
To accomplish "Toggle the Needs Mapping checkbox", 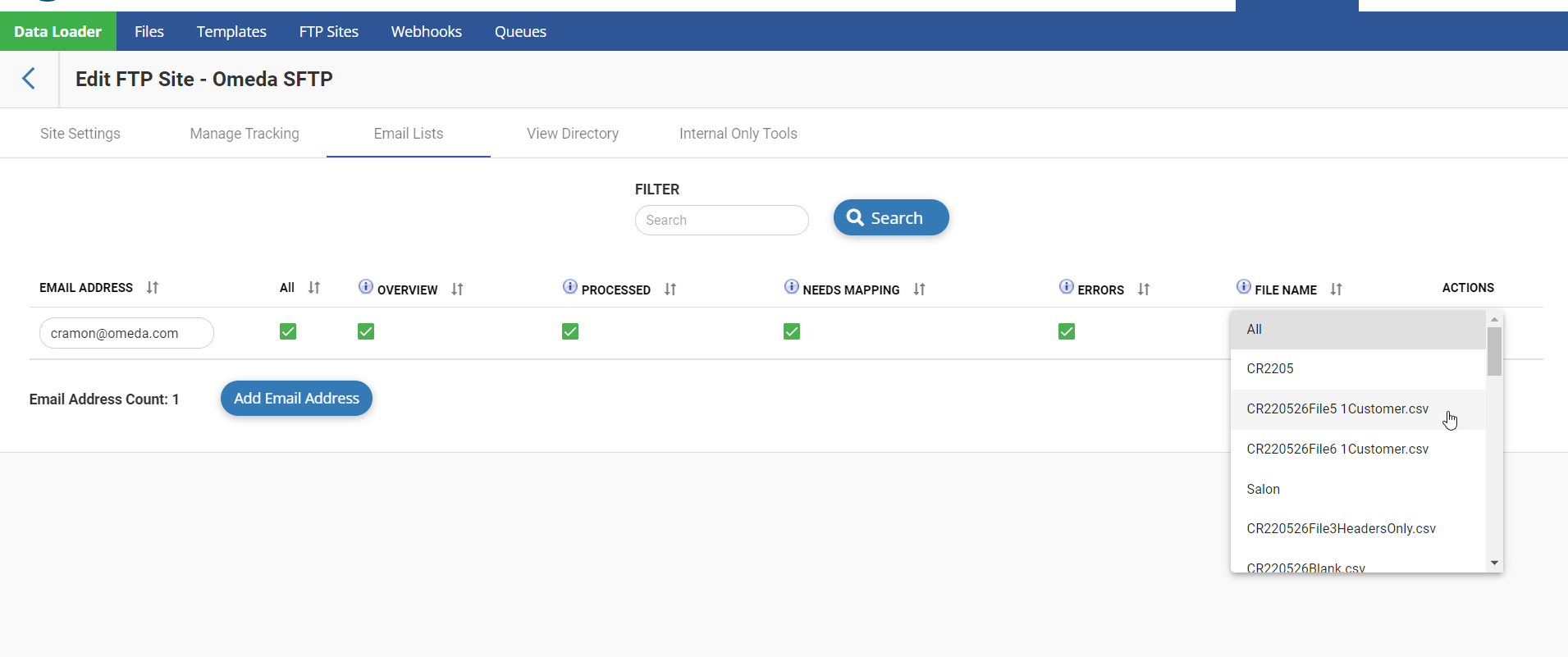I will (x=792, y=331).
